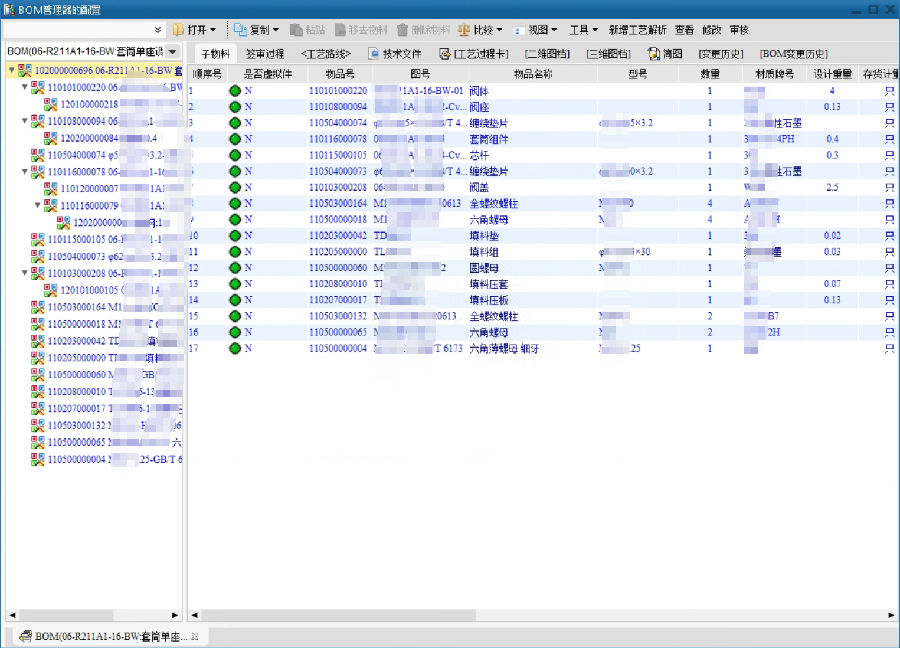Image resolution: width=900 pixels, height=648 pixels.
Task: Switch to the 签审过程 tab
Action: [264, 53]
